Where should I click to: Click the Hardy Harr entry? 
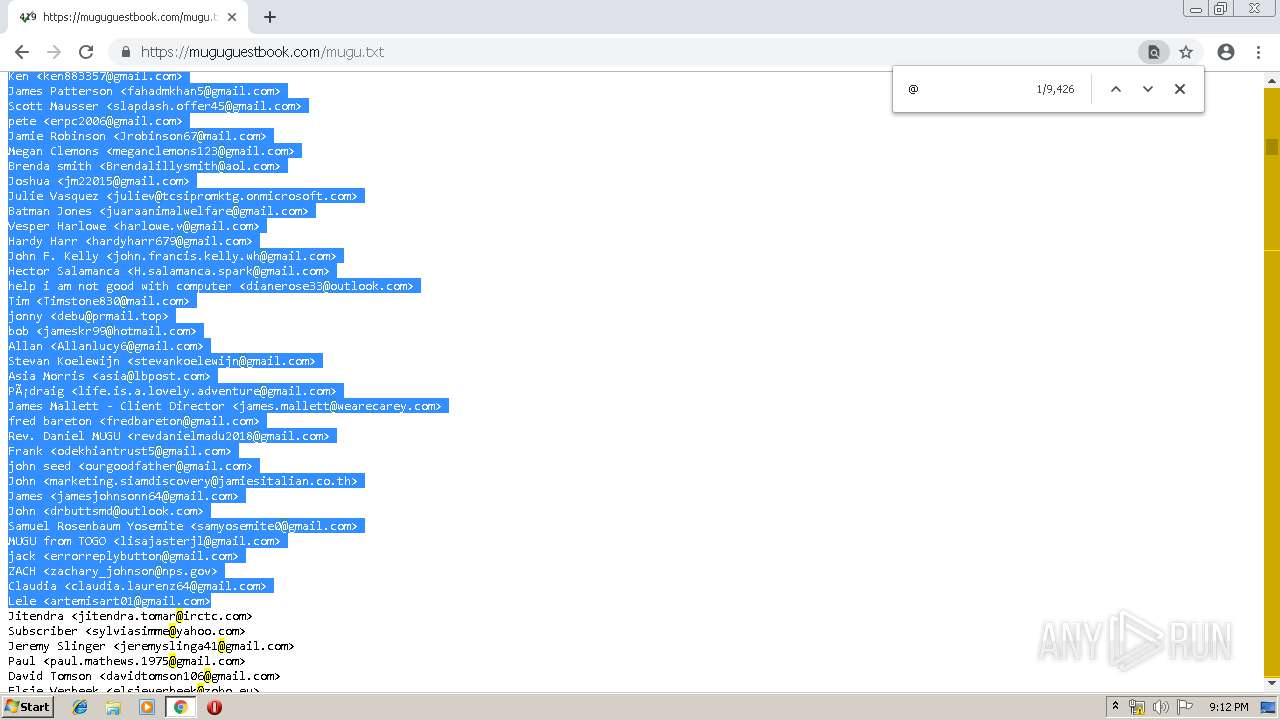130,241
